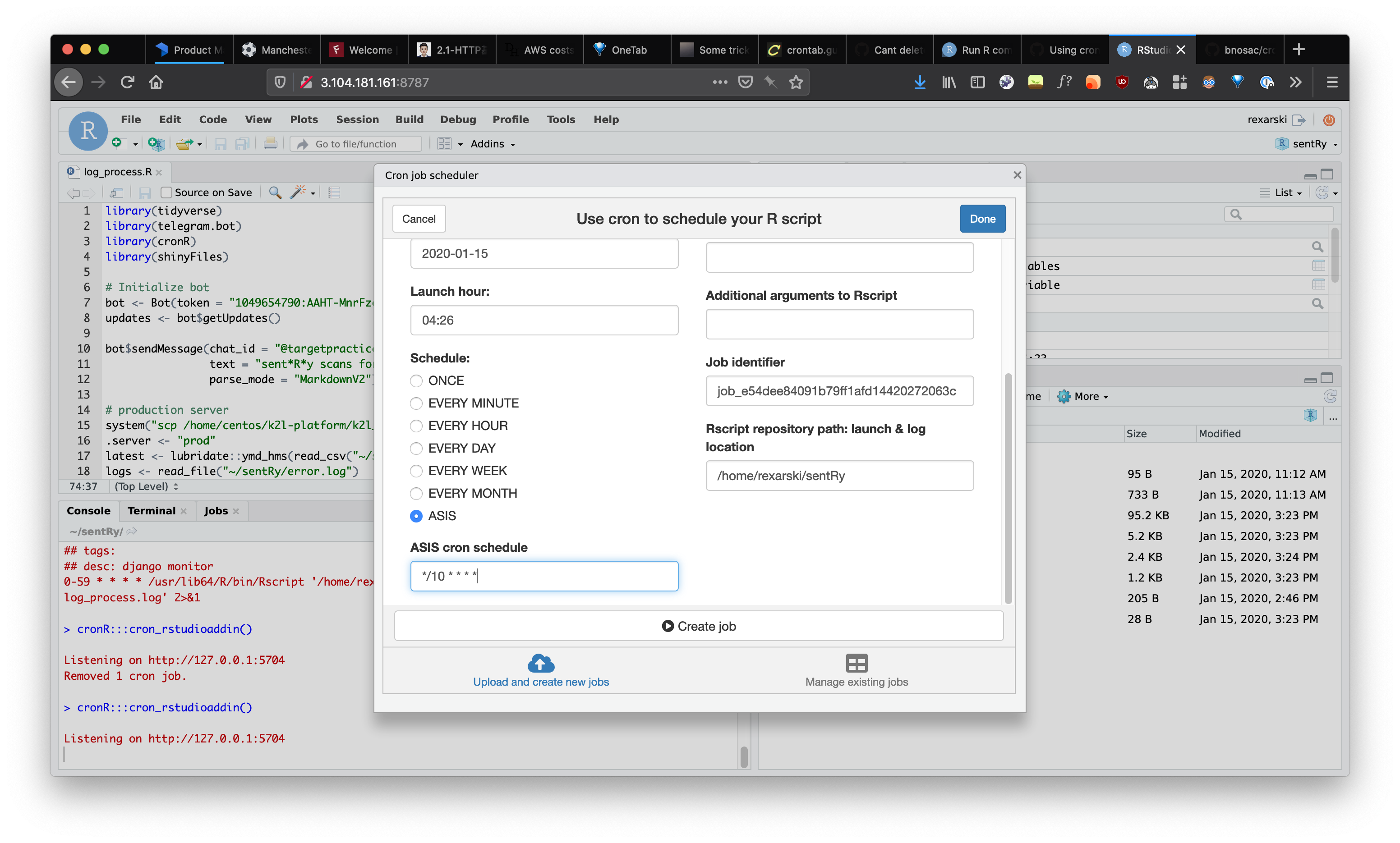Click the quit session power icon
Image resolution: width=1400 pixels, height=843 pixels.
click(x=1328, y=120)
